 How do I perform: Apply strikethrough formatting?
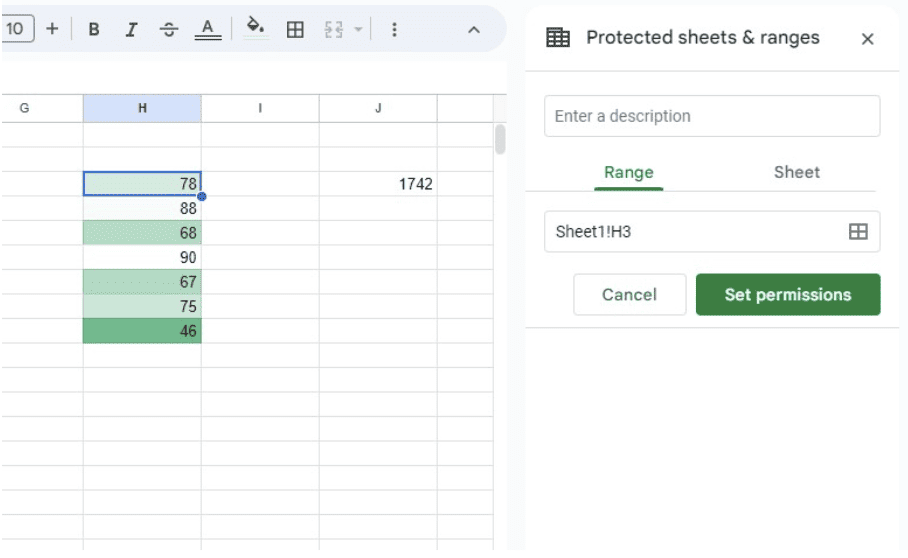pyautogui.click(x=169, y=30)
